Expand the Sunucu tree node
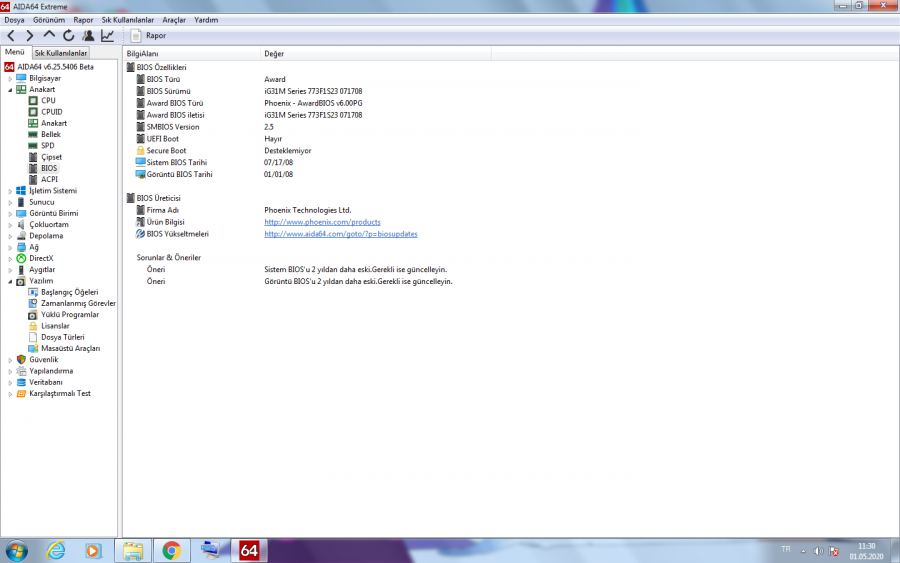This screenshot has height=563, width=900. pos(10,203)
